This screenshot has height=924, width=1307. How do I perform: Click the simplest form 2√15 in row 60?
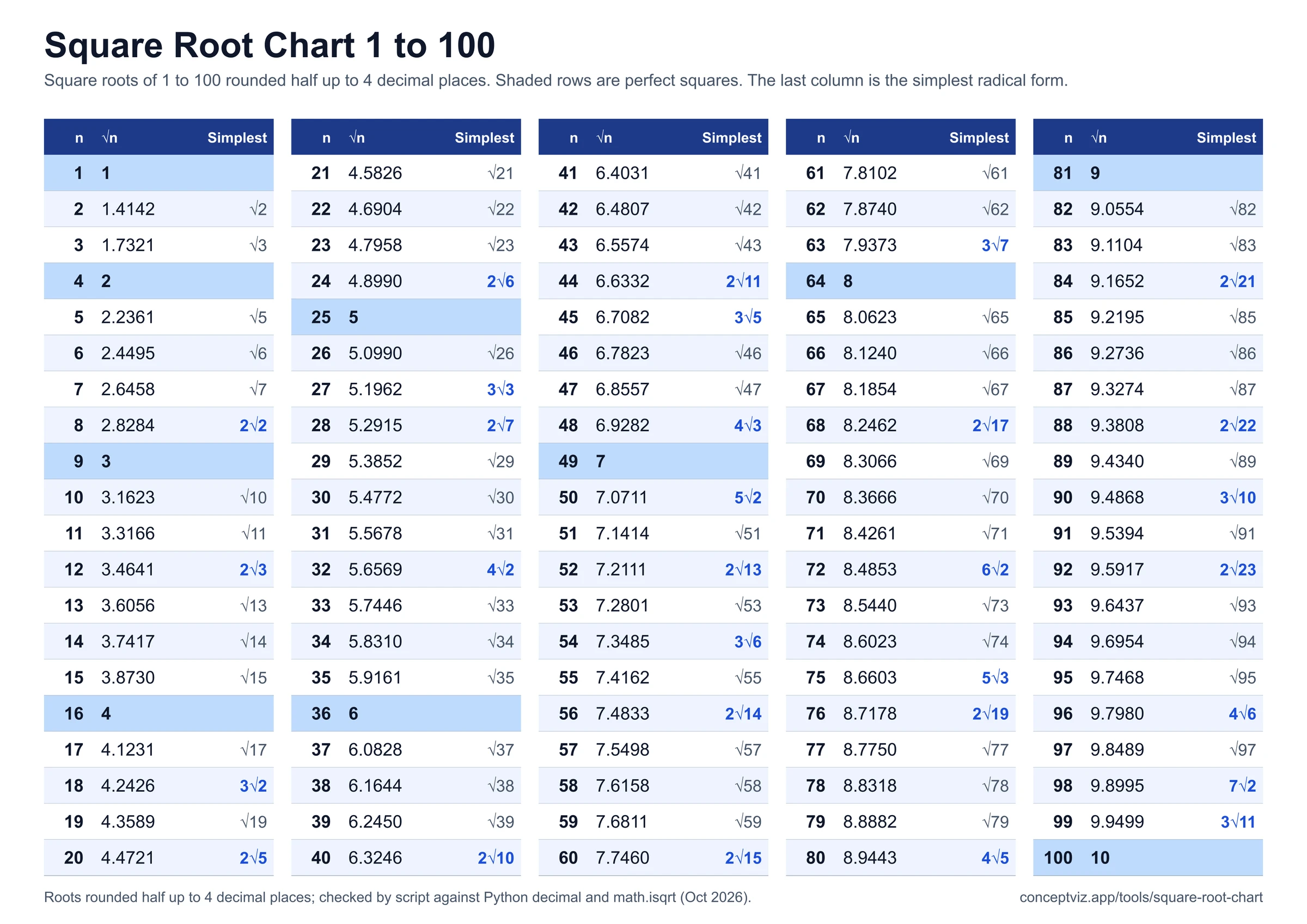click(x=743, y=858)
